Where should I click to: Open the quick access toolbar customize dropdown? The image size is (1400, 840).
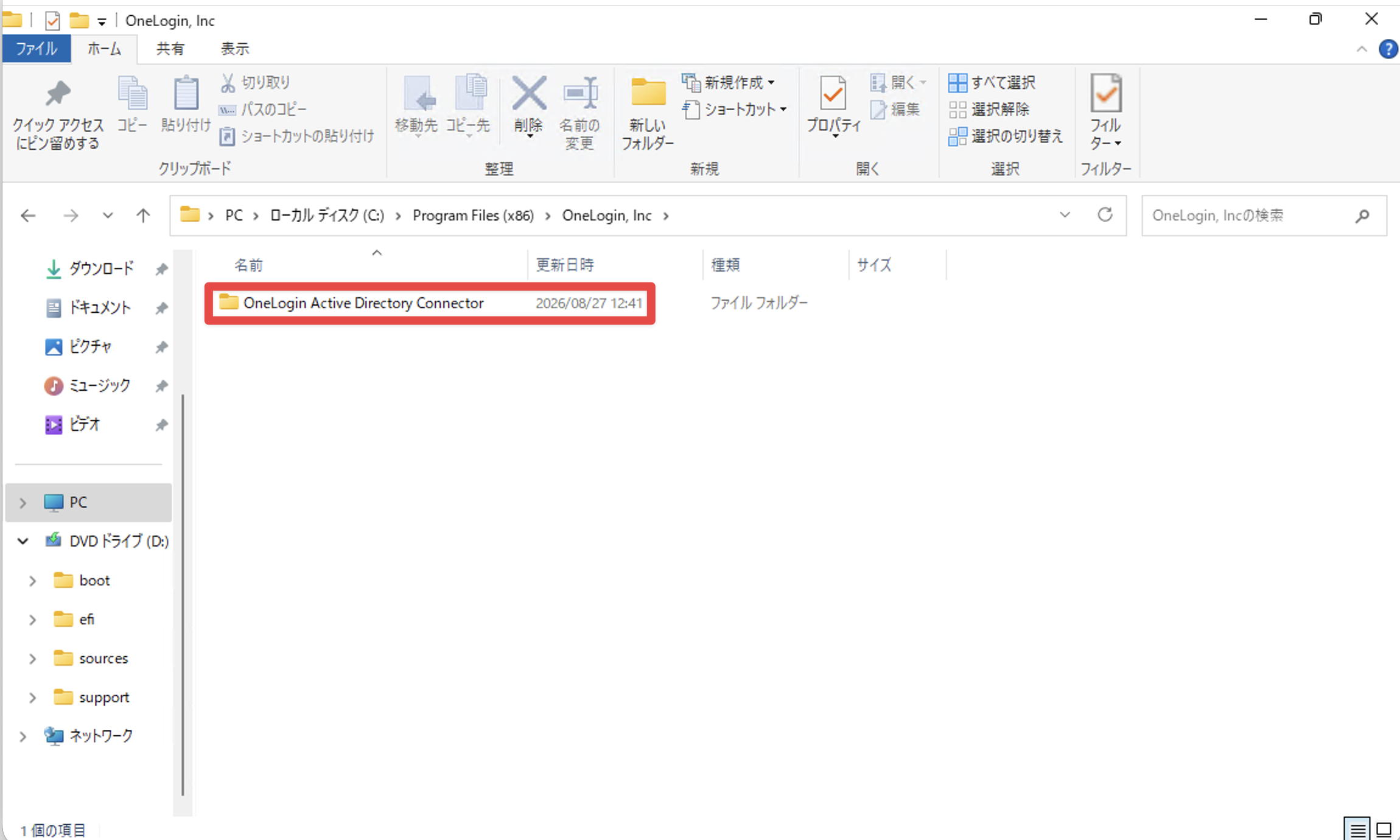point(102,22)
